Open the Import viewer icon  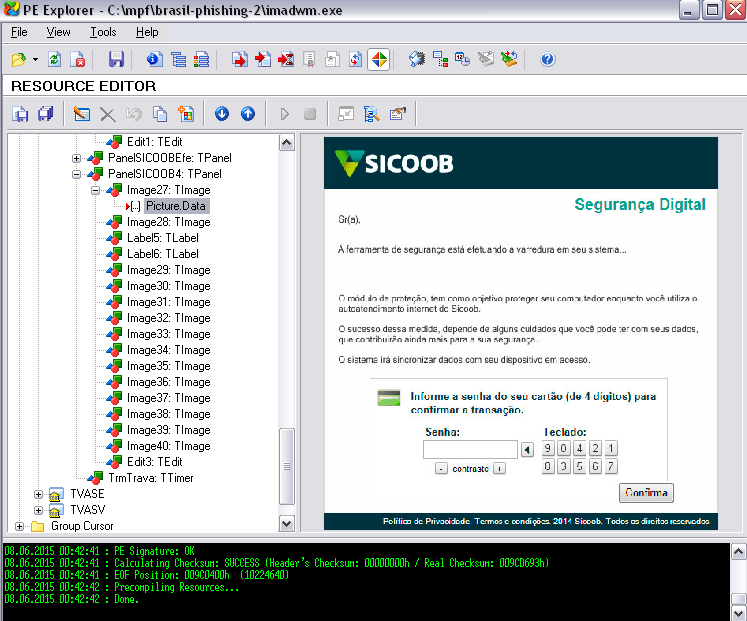click(x=262, y=60)
